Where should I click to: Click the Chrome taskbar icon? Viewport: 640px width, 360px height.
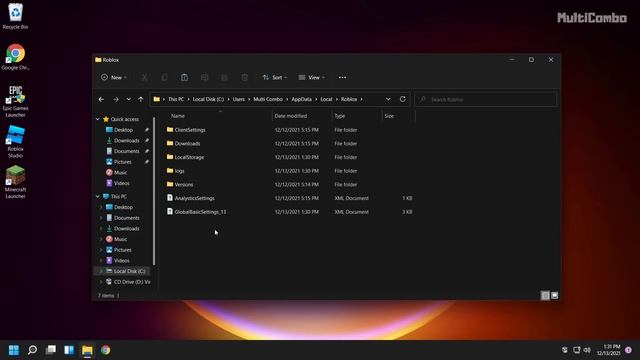(x=105, y=350)
